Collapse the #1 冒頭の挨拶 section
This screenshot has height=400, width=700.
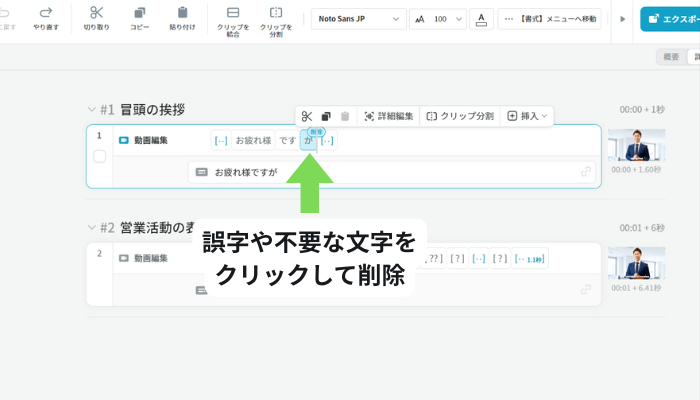click(x=92, y=109)
